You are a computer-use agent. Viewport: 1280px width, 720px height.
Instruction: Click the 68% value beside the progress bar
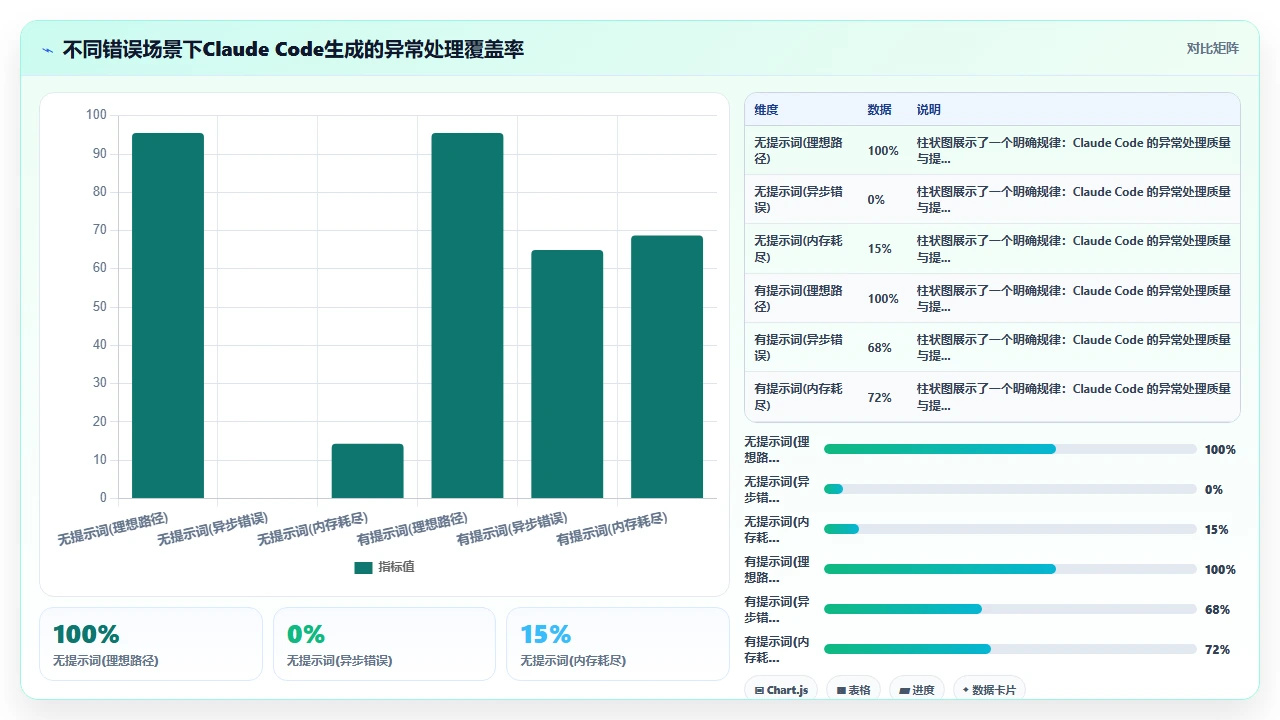coord(1217,609)
